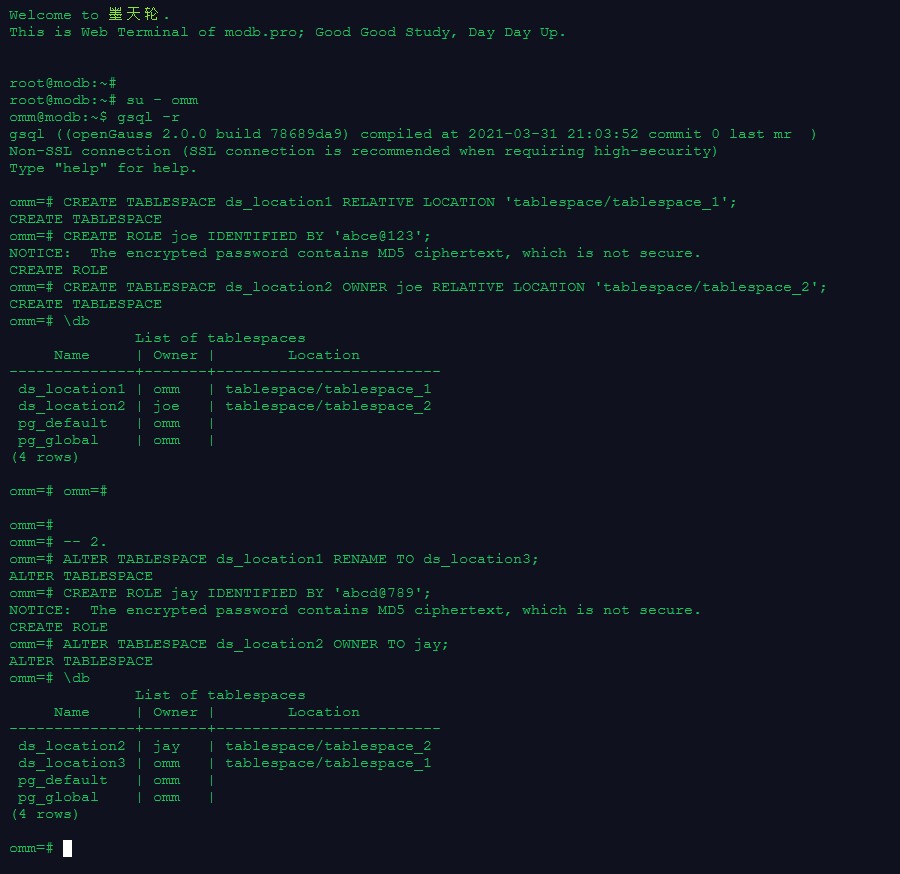Click ds_location1 name in the first table
This screenshot has width=900, height=874.
71,389
